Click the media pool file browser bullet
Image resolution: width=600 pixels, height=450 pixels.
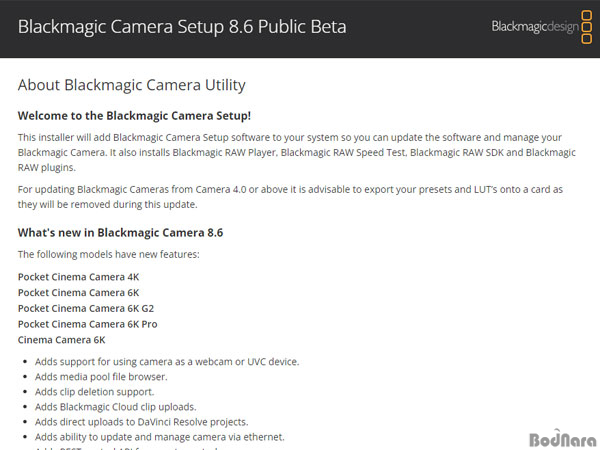pyautogui.click(x=101, y=377)
